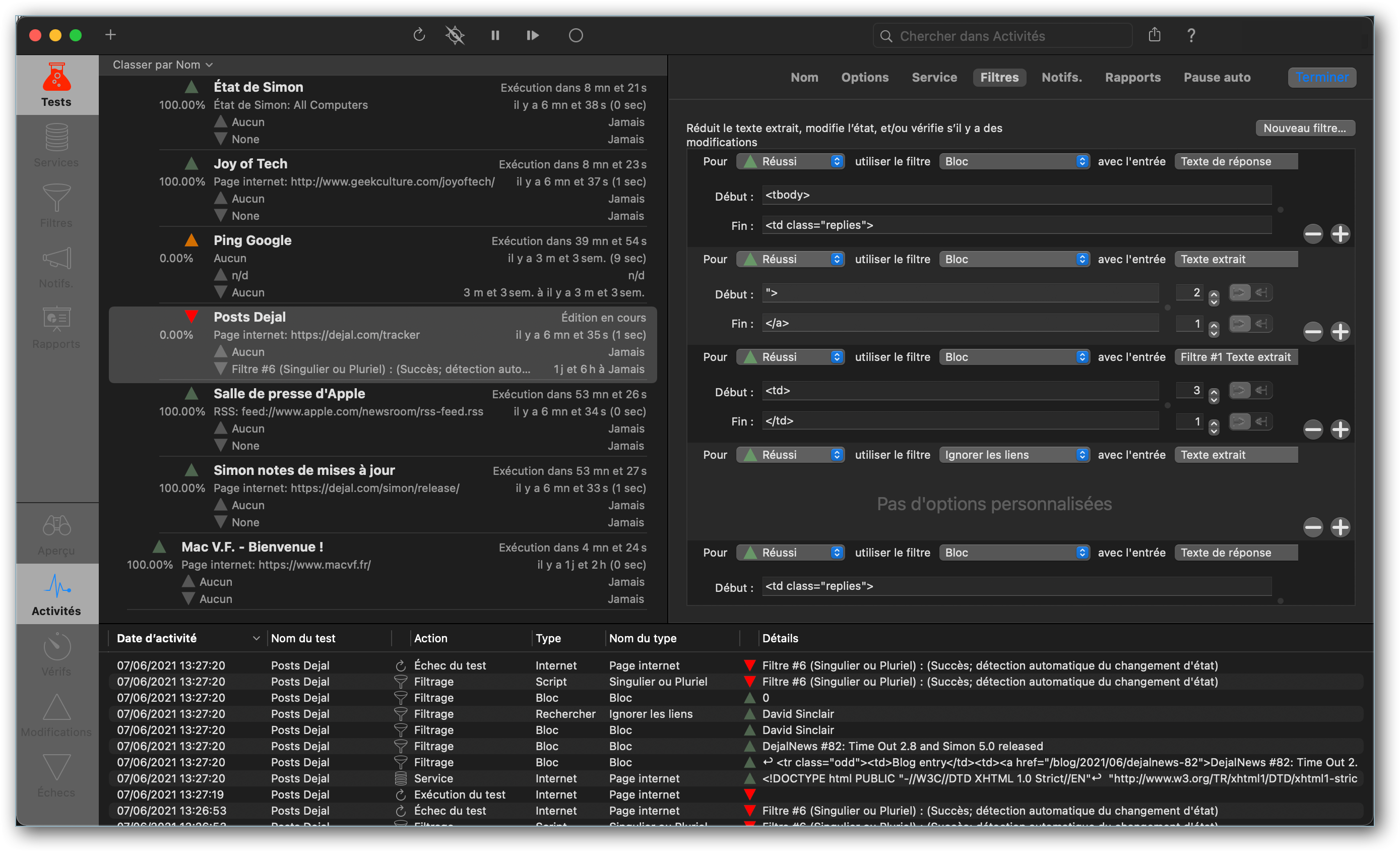The width and height of the screenshot is (1400, 852).
Task: Click the Terminer button
Action: click(x=1321, y=77)
